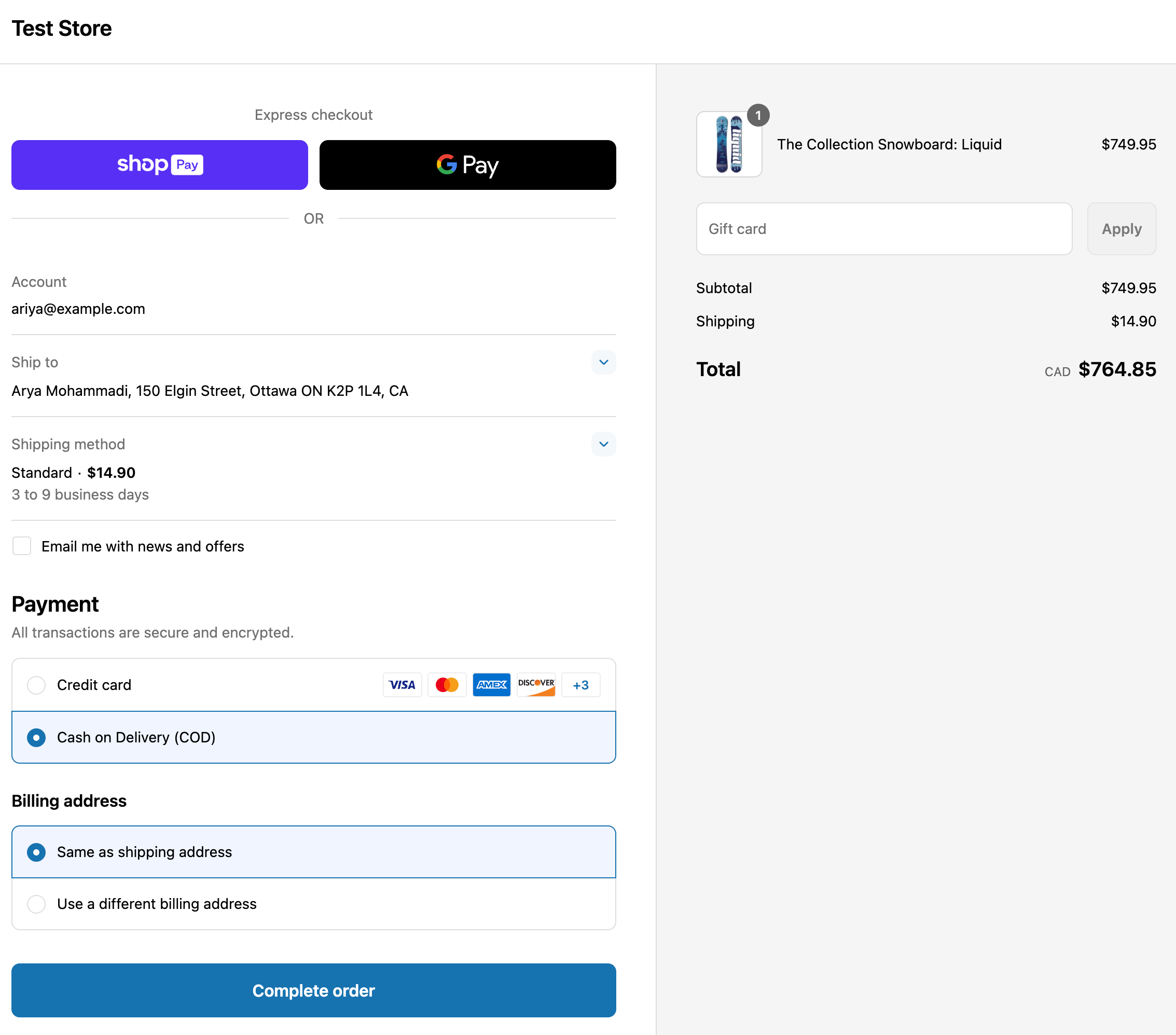1176x1035 pixels.
Task: Click the Mastercard icon
Action: coord(447,685)
